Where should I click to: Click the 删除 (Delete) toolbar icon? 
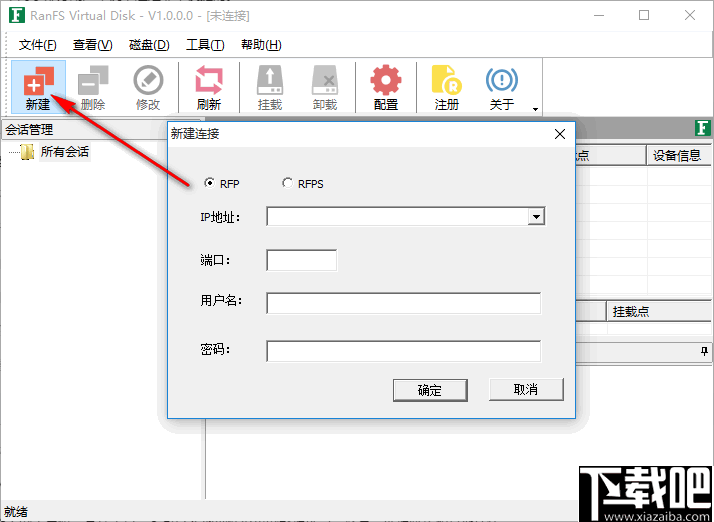93,87
